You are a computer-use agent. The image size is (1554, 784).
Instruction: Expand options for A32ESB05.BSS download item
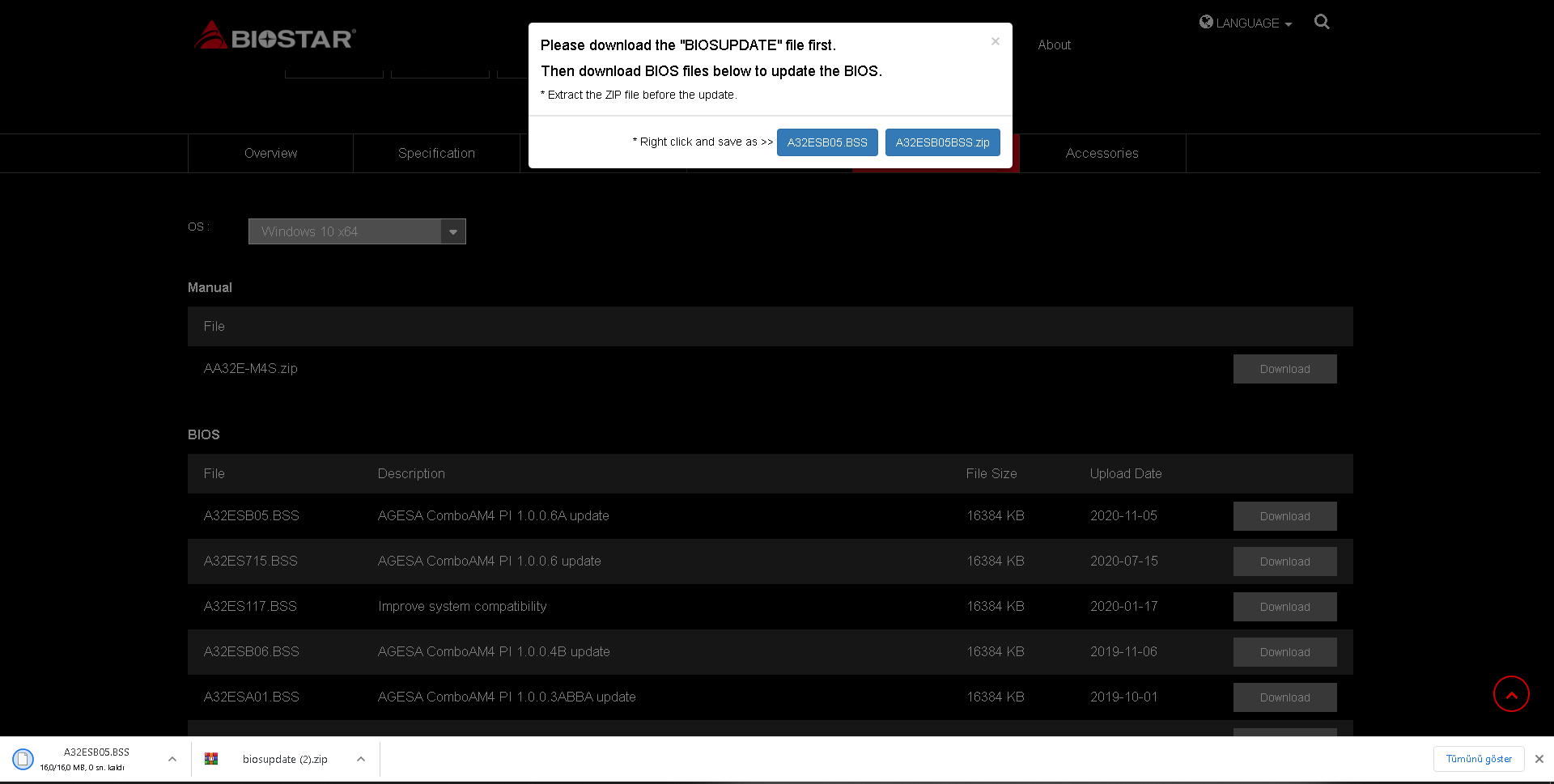(172, 759)
